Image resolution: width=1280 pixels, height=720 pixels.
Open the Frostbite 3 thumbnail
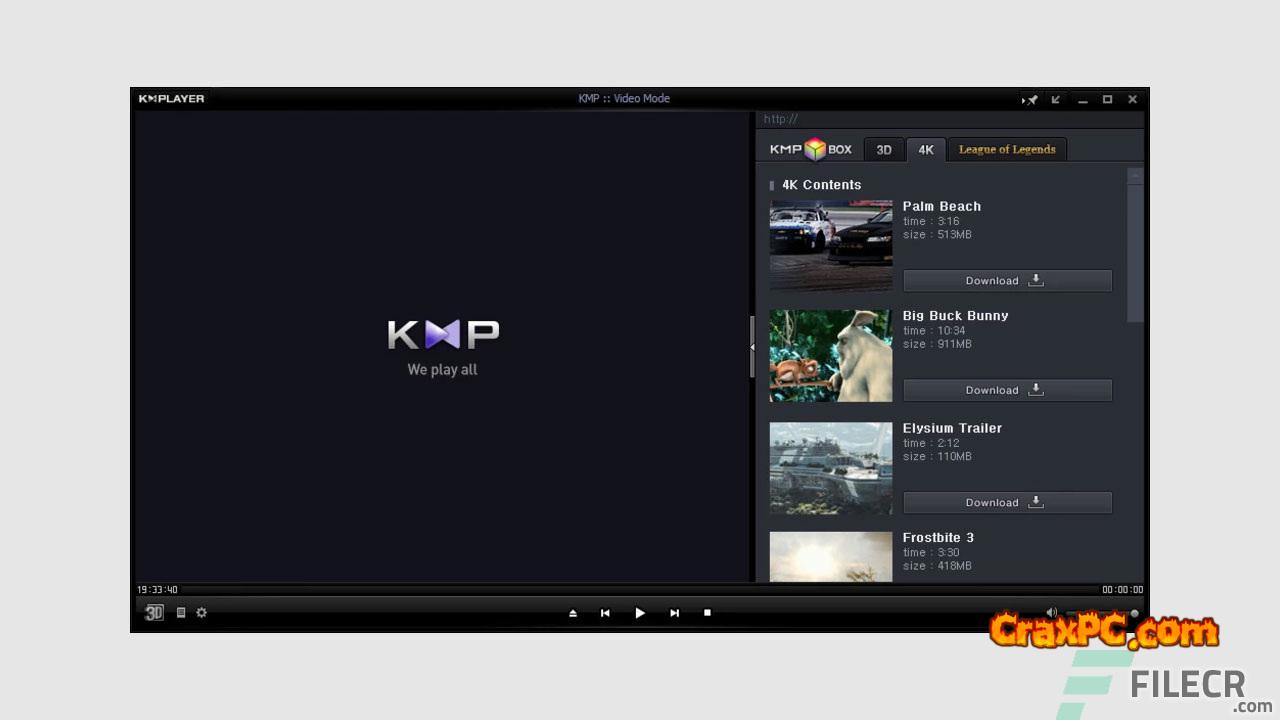[x=831, y=556]
